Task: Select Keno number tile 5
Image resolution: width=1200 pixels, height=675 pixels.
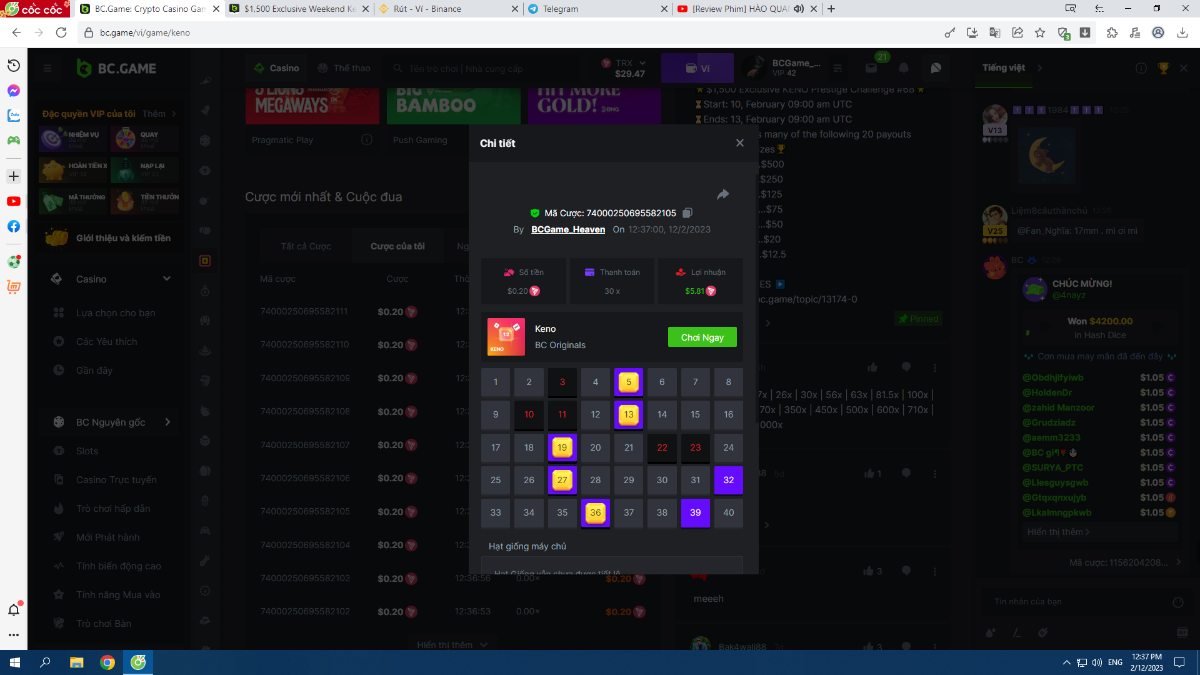Action: click(x=628, y=381)
